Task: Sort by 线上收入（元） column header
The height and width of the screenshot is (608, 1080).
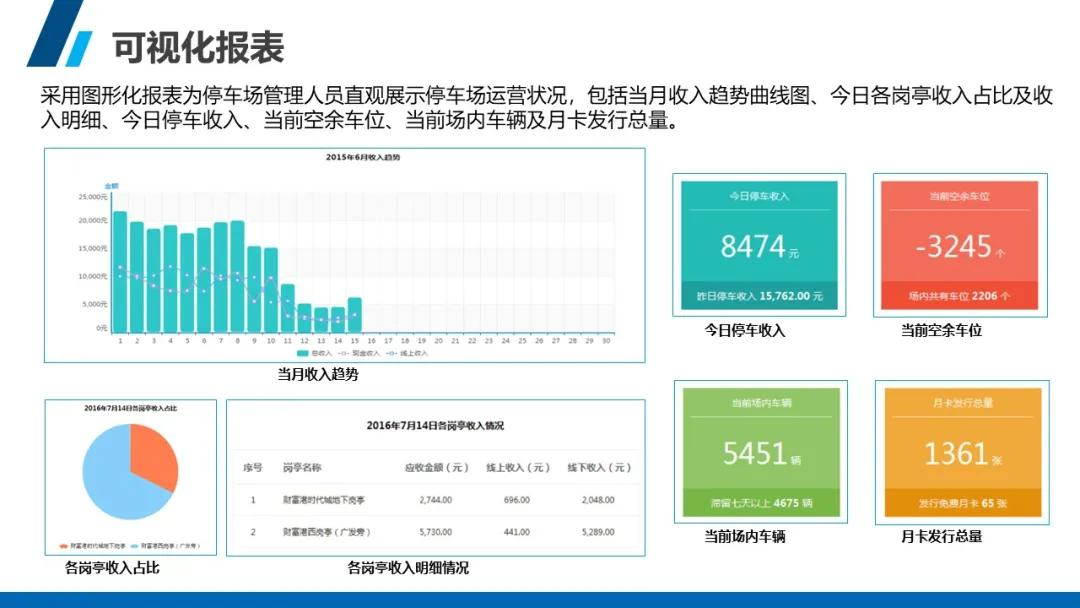Action: point(517,468)
